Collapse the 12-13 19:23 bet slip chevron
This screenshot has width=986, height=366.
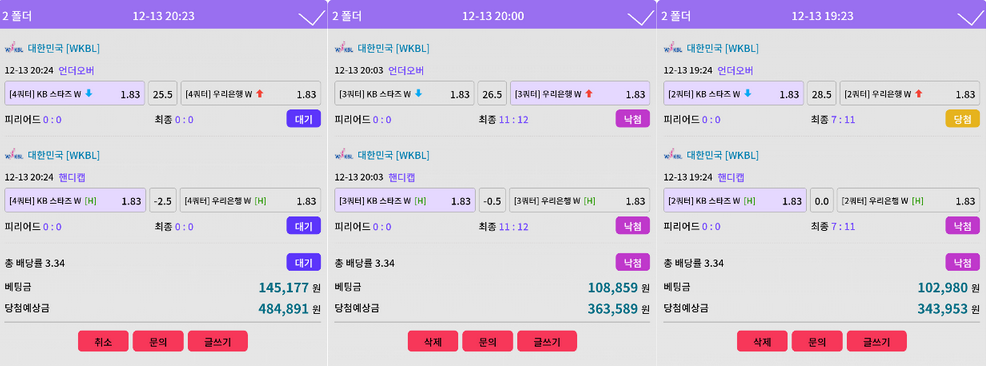pos(970,18)
